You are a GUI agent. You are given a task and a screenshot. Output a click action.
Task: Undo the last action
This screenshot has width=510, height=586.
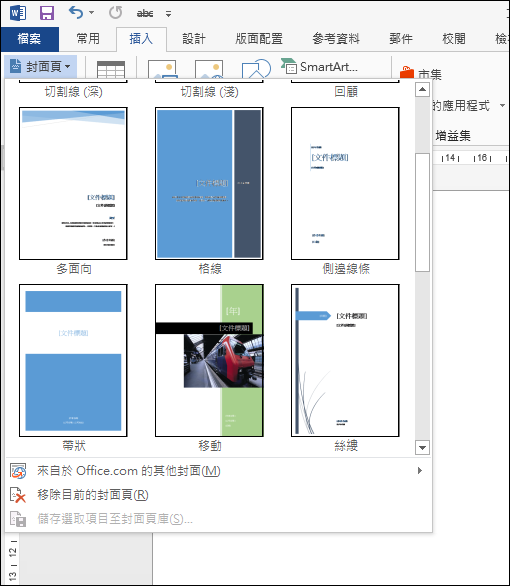point(76,13)
